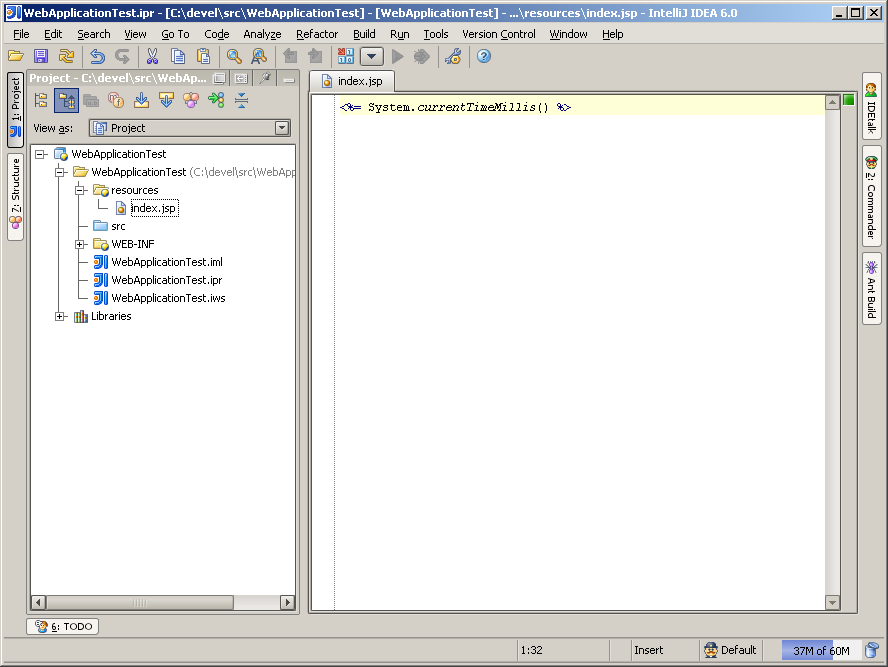This screenshot has width=888, height=667.
Task: Open the Analyze menu
Action: pos(262,35)
